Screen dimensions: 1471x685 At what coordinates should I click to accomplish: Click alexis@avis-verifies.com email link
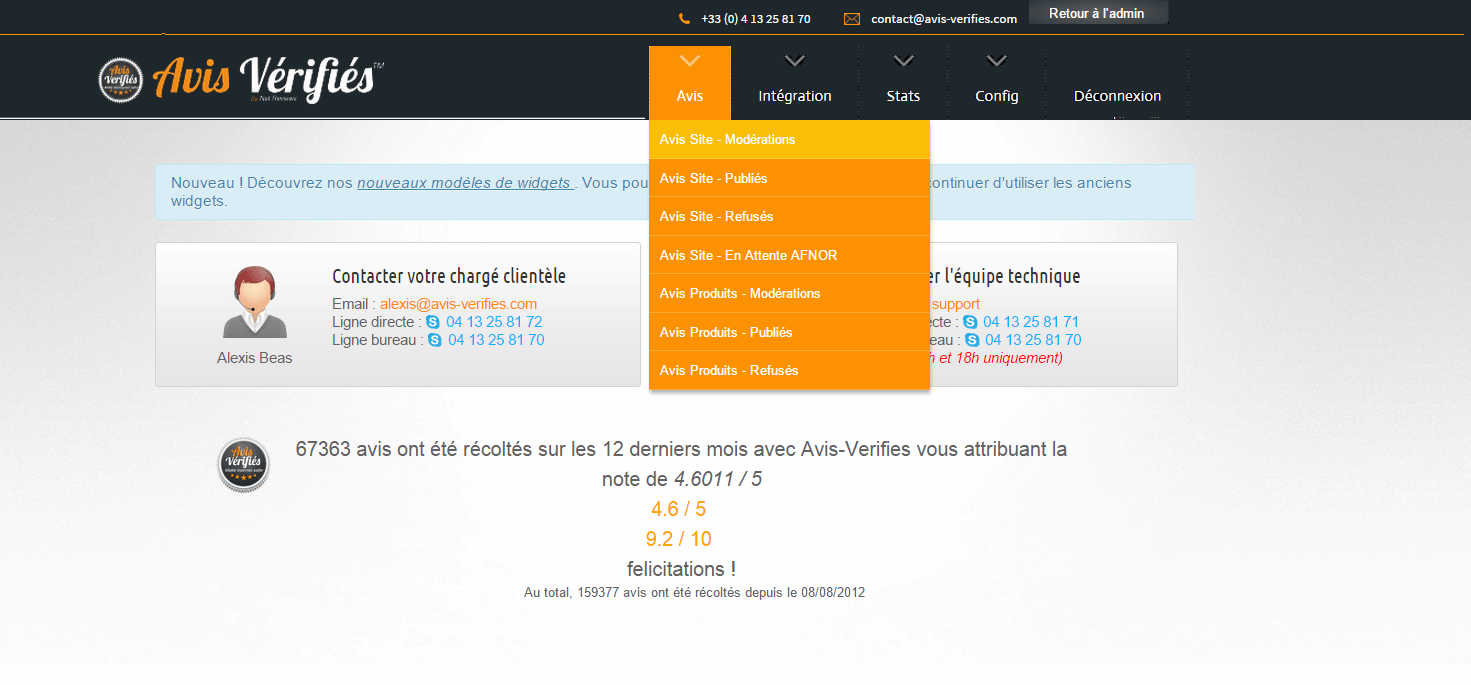click(x=458, y=304)
